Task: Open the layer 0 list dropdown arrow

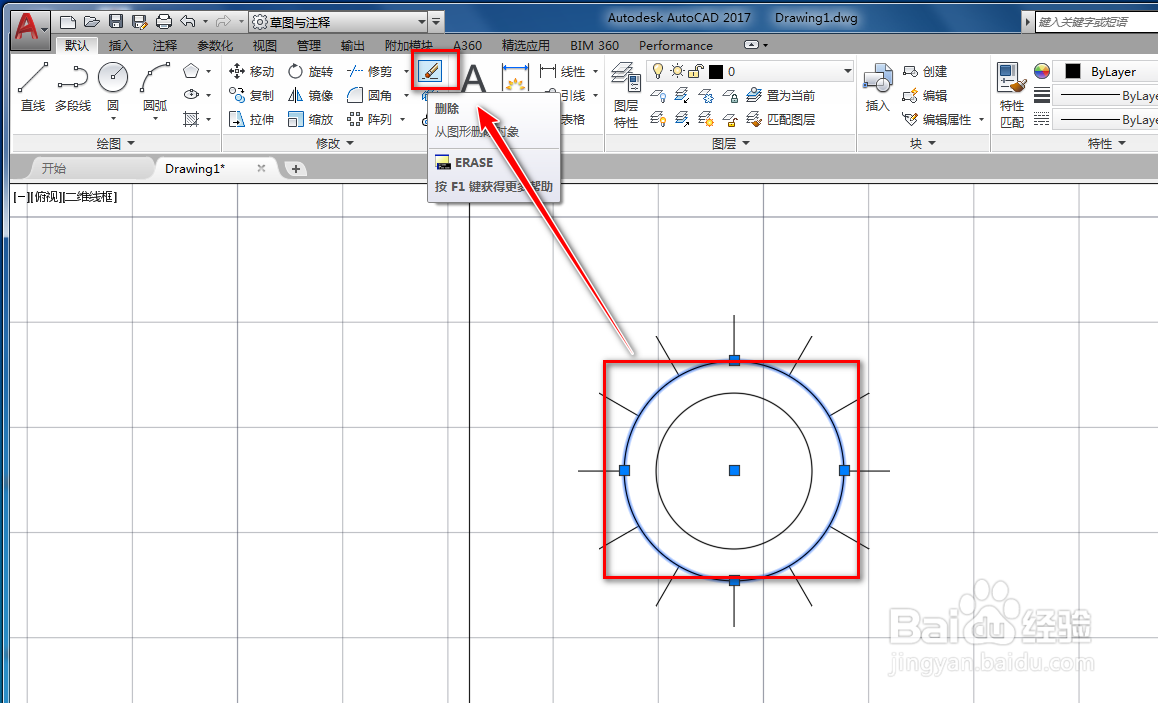Action: pyautogui.click(x=847, y=71)
